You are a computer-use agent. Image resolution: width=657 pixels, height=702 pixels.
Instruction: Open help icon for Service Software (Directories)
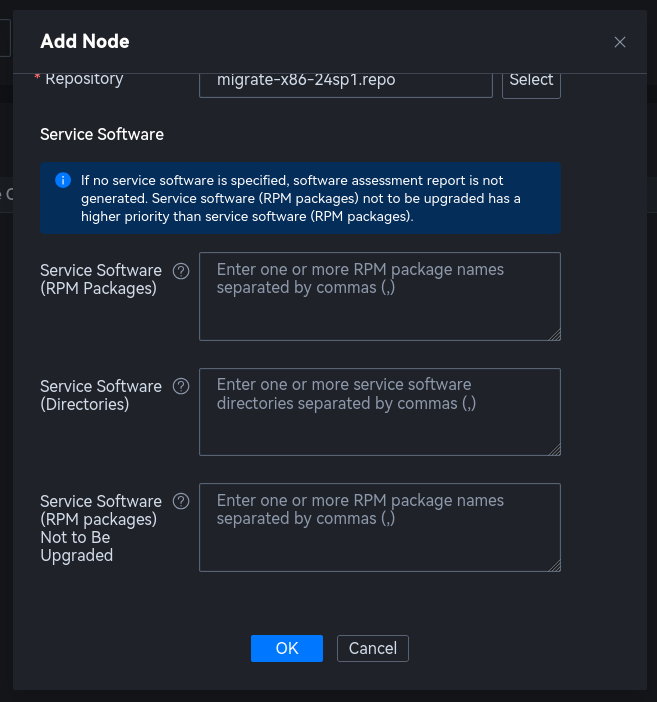181,386
